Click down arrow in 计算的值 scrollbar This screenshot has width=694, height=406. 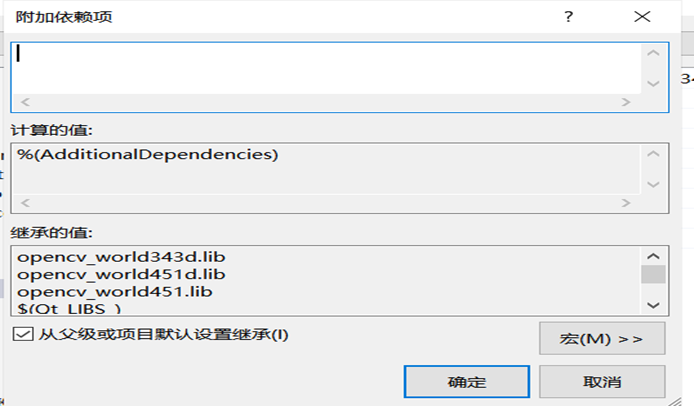coord(653,184)
